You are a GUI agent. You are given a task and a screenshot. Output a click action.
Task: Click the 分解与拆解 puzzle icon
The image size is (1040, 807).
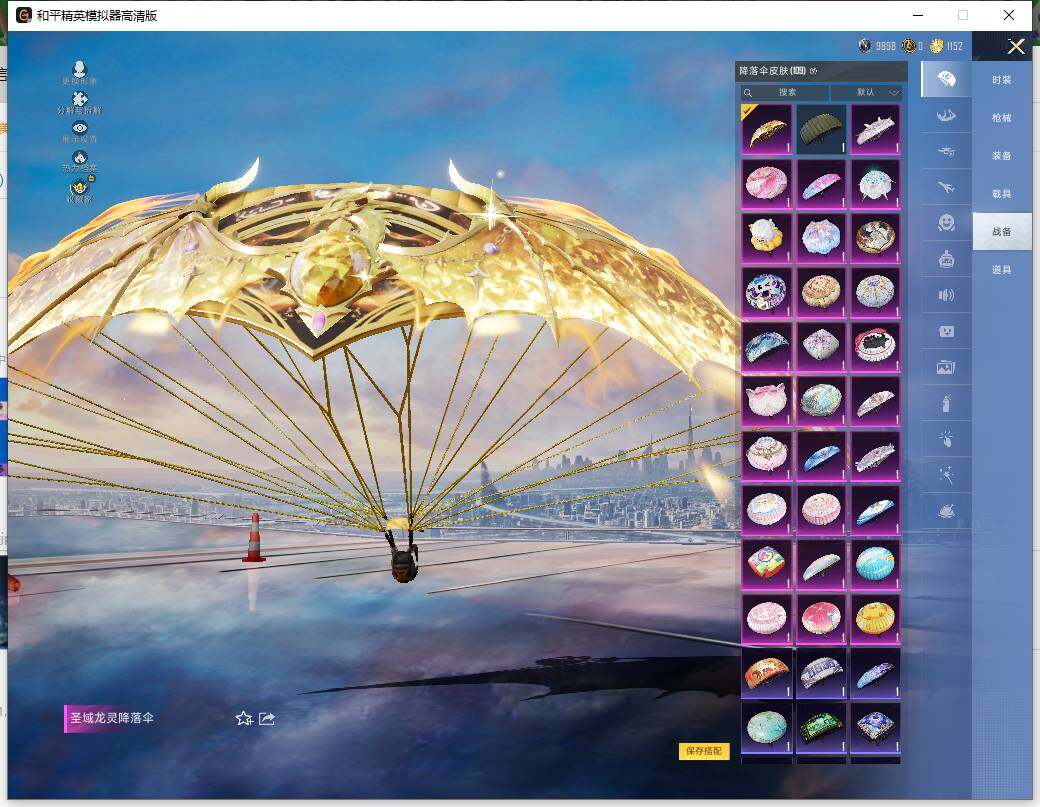click(80, 99)
